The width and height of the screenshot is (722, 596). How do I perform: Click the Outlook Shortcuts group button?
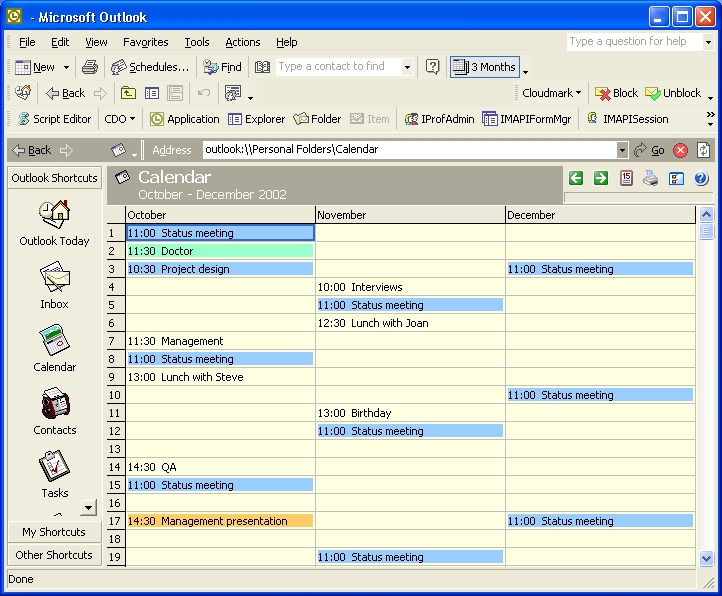pos(54,178)
